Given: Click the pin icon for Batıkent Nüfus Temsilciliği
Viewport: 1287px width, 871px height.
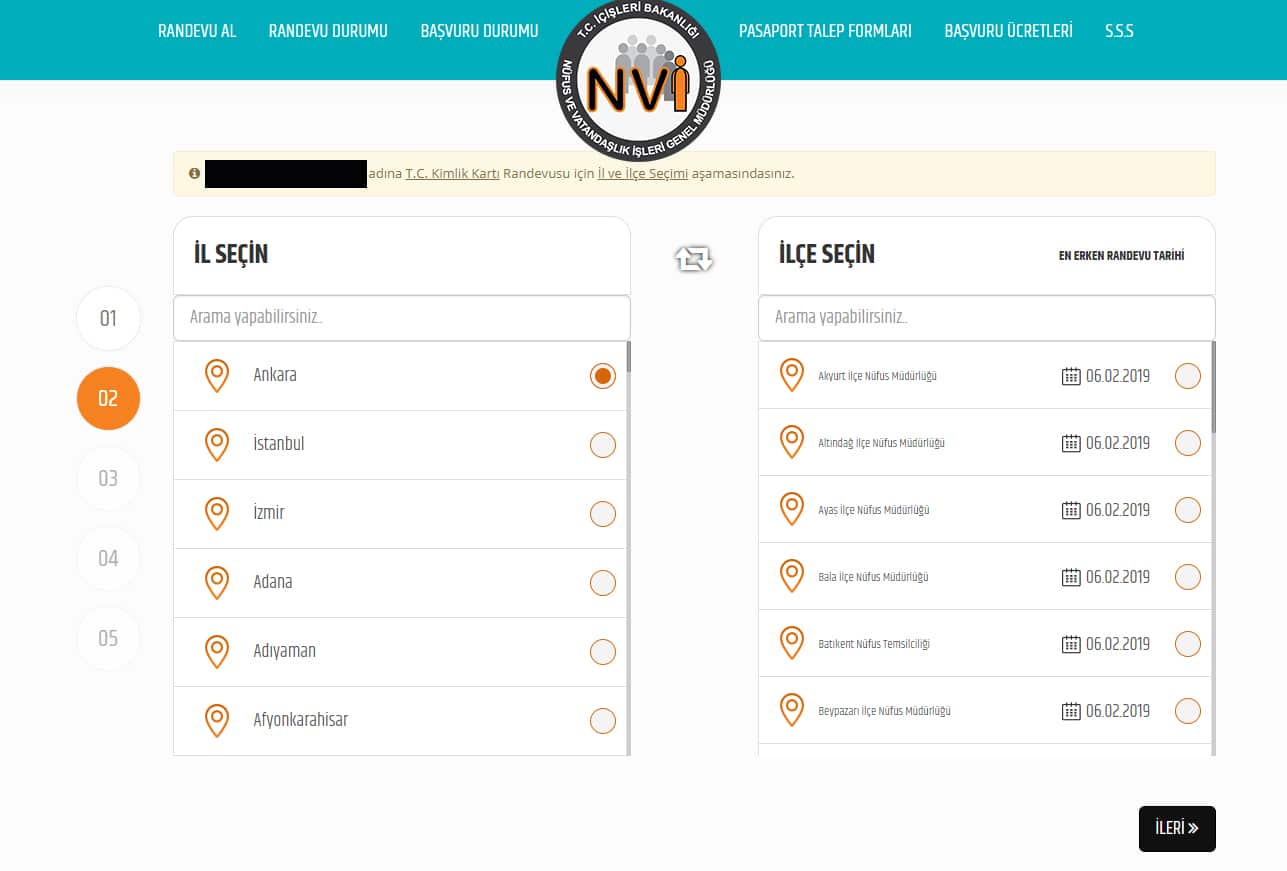Looking at the screenshot, I should (x=791, y=643).
